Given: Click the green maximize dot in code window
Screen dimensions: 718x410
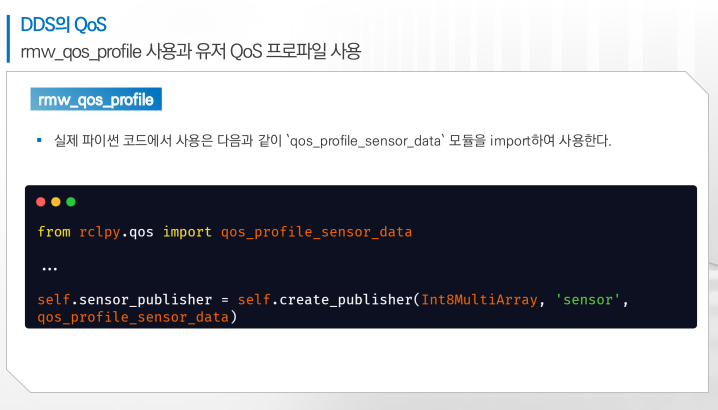Looking at the screenshot, I should coord(71,202).
